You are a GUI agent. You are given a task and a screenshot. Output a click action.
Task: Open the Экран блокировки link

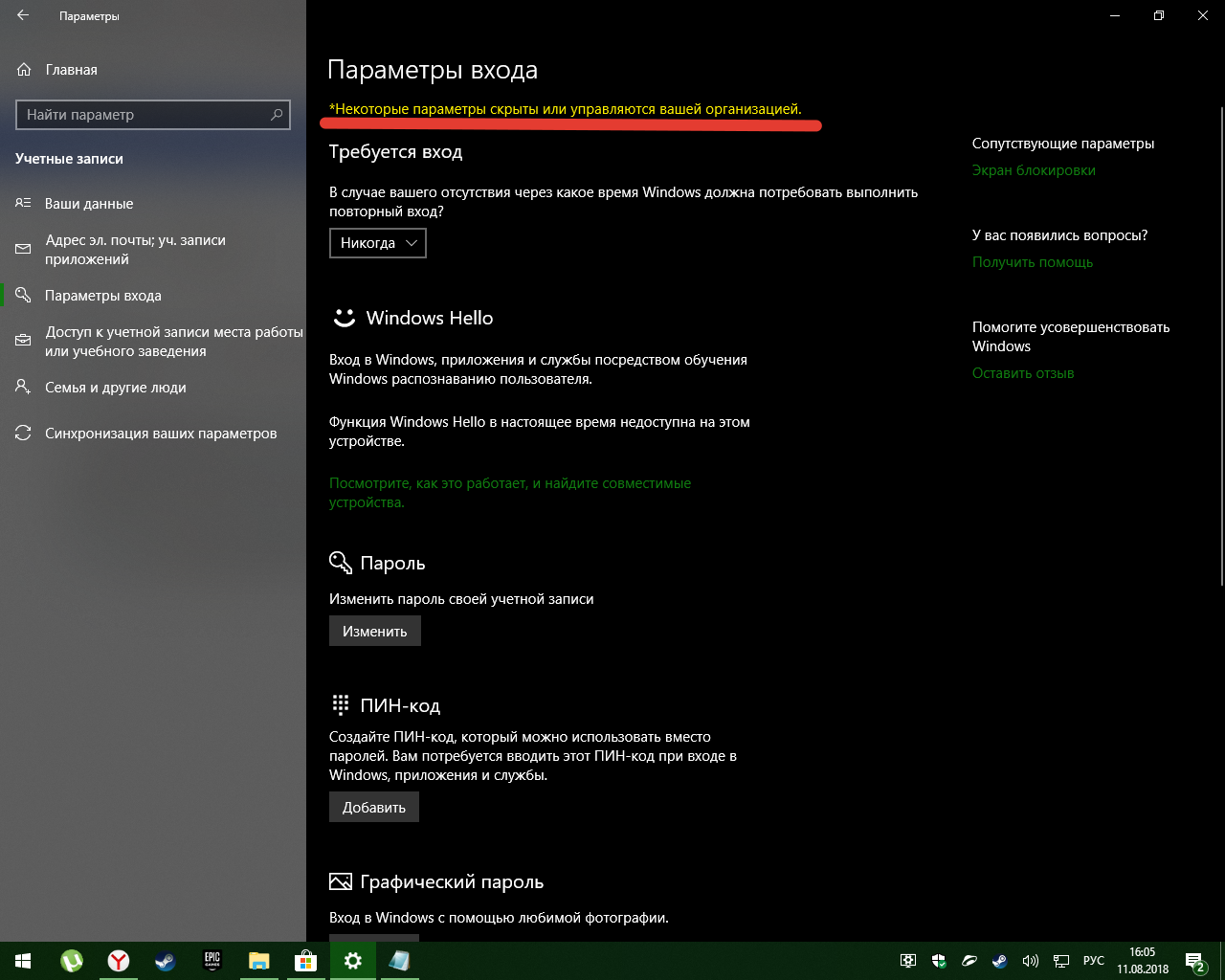tap(1034, 170)
